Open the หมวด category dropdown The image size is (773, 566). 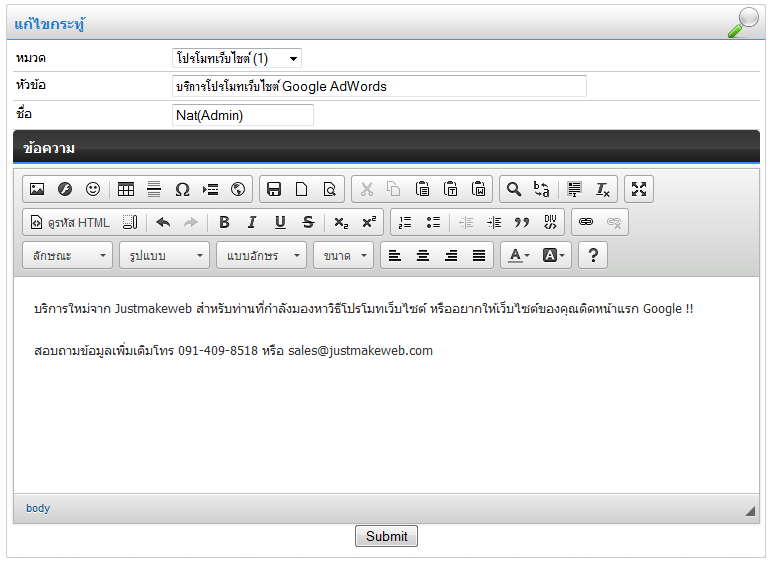click(236, 59)
